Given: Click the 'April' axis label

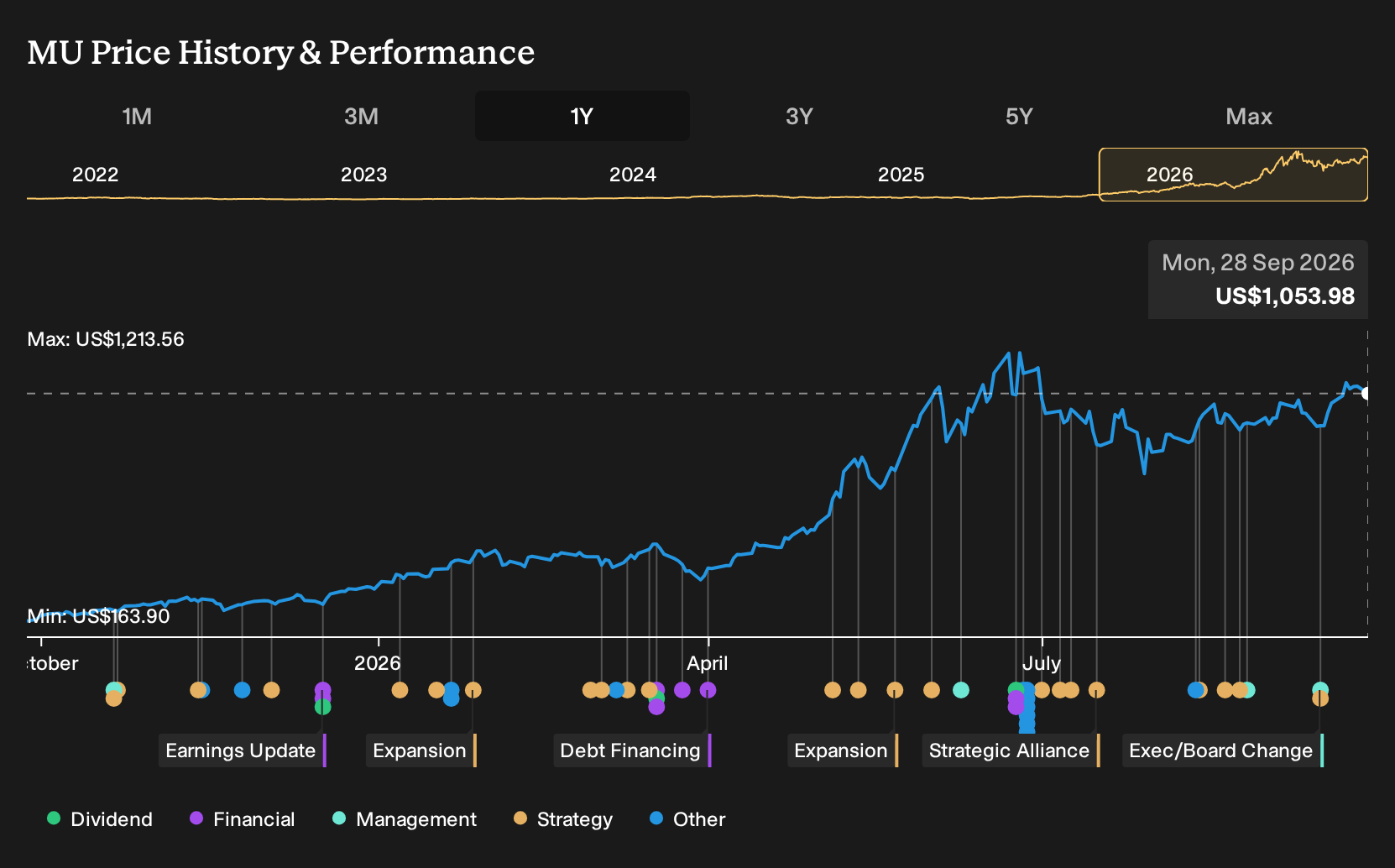Looking at the screenshot, I should coord(708,663).
